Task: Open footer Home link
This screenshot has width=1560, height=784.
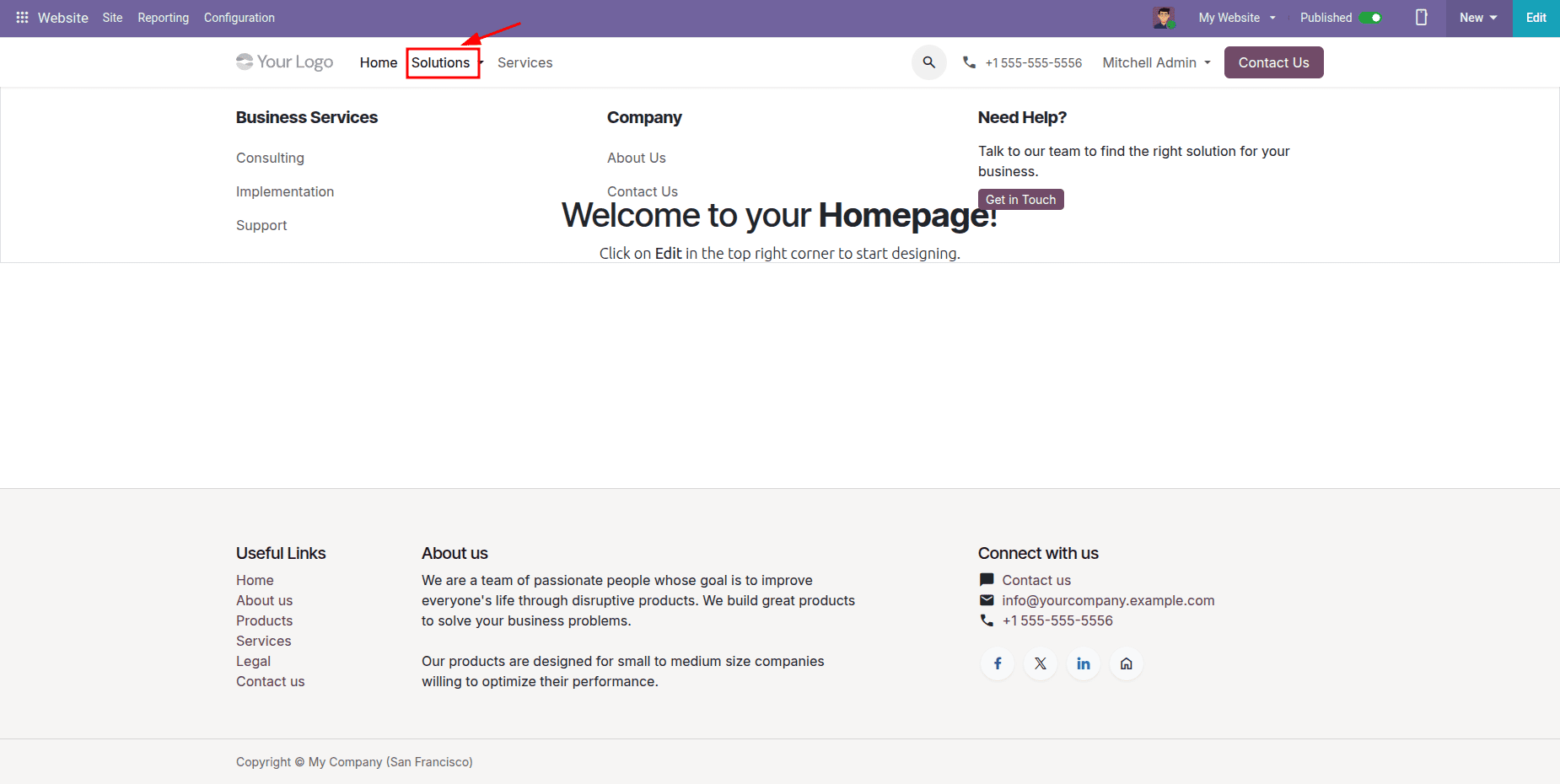Action: 255,580
